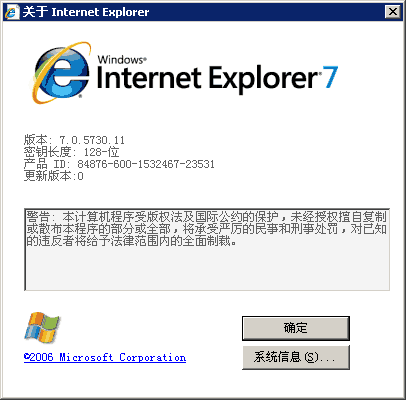
Task: Click the blue Internet Explorer 'e' logo
Action: [x=62, y=73]
